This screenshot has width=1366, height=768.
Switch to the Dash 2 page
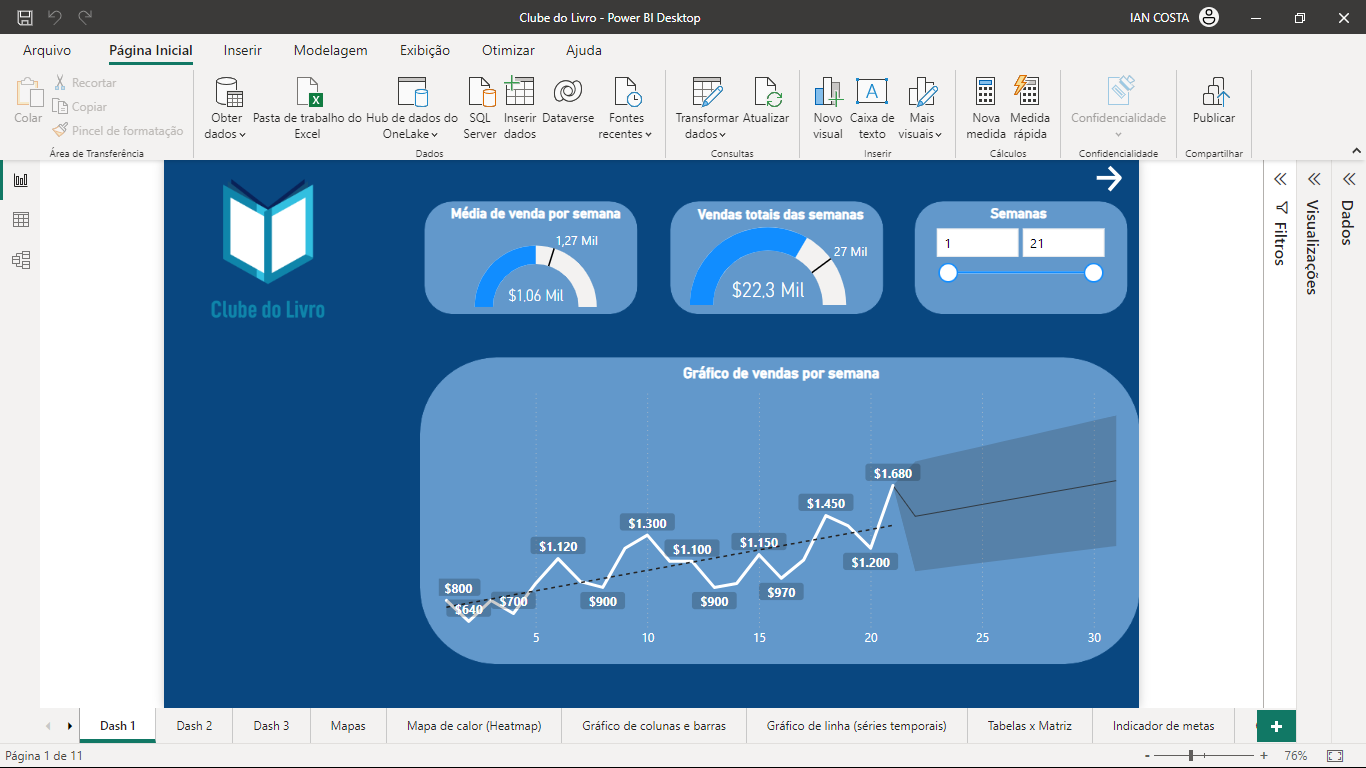click(194, 726)
